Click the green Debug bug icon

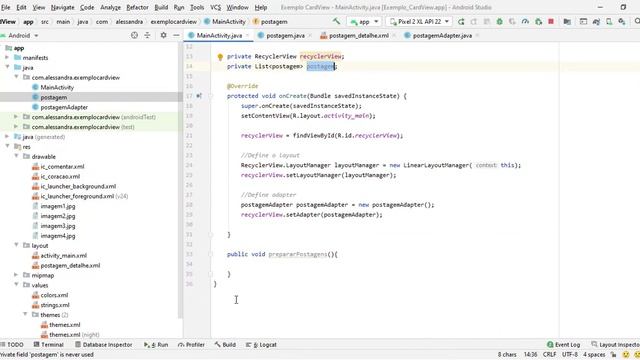coord(499,22)
